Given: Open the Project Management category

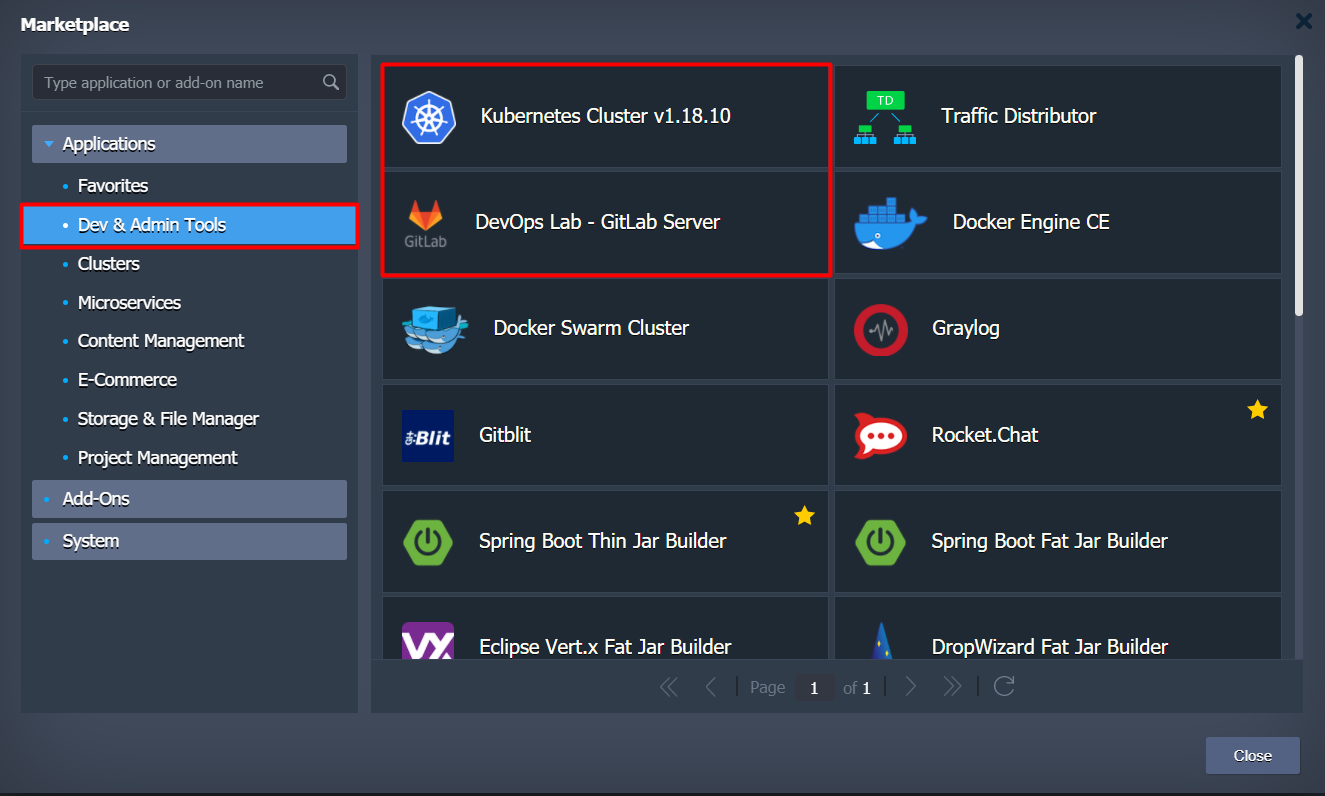Looking at the screenshot, I should click(157, 458).
